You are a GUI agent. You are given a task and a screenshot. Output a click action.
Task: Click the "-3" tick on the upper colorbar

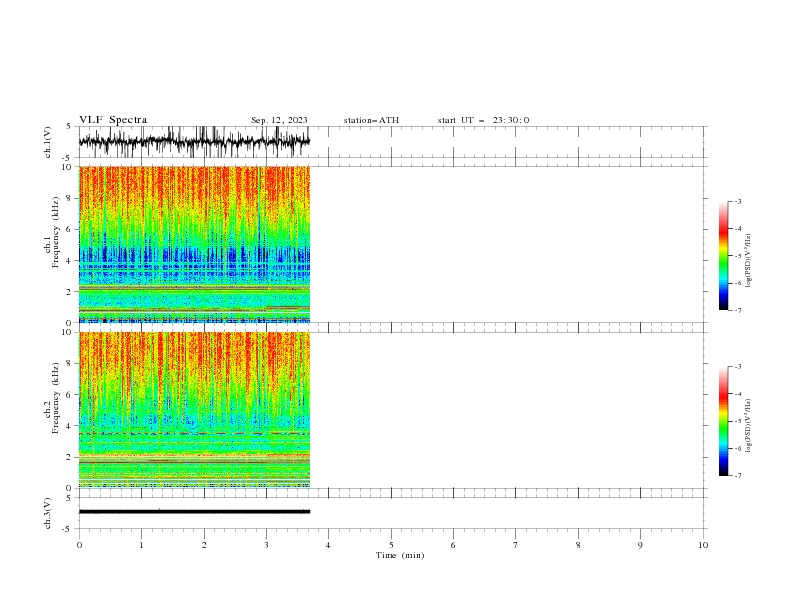737,201
